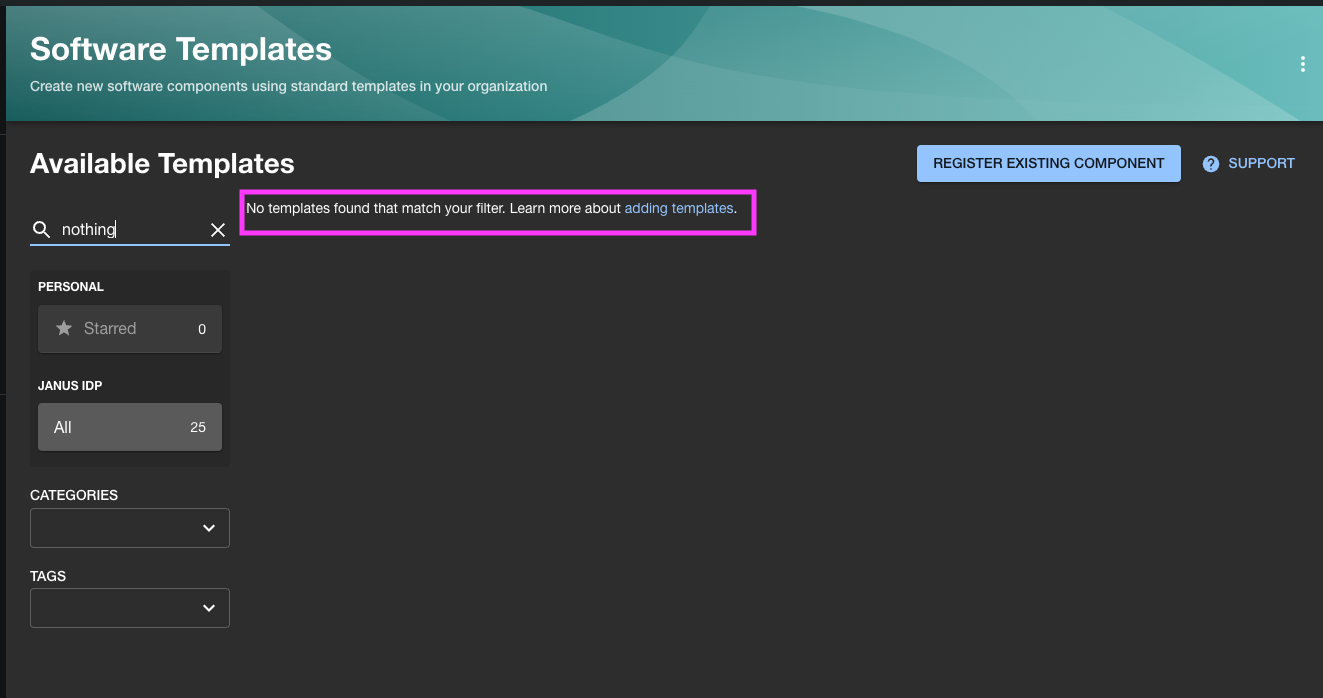The height and width of the screenshot is (698, 1323).
Task: Click the Software Templates page title
Action: tap(181, 49)
